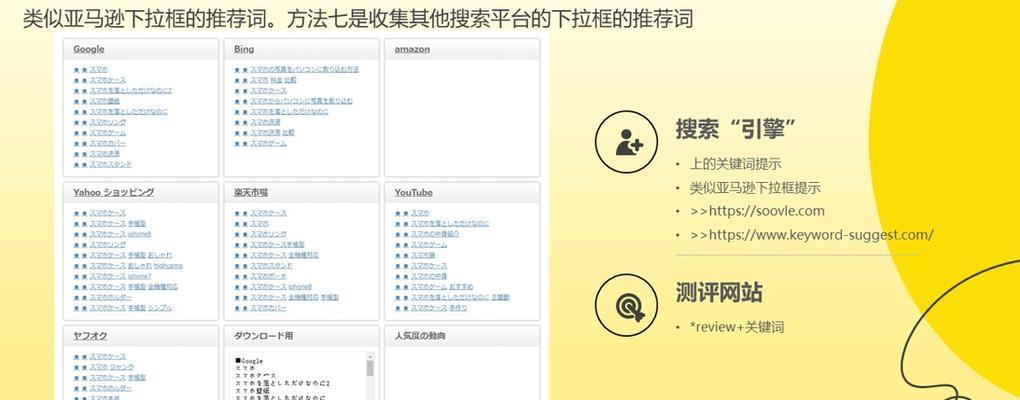The width and height of the screenshot is (1020, 400).
Task: Click the slide title about 下拉框的推荐词
Action: pos(358,18)
